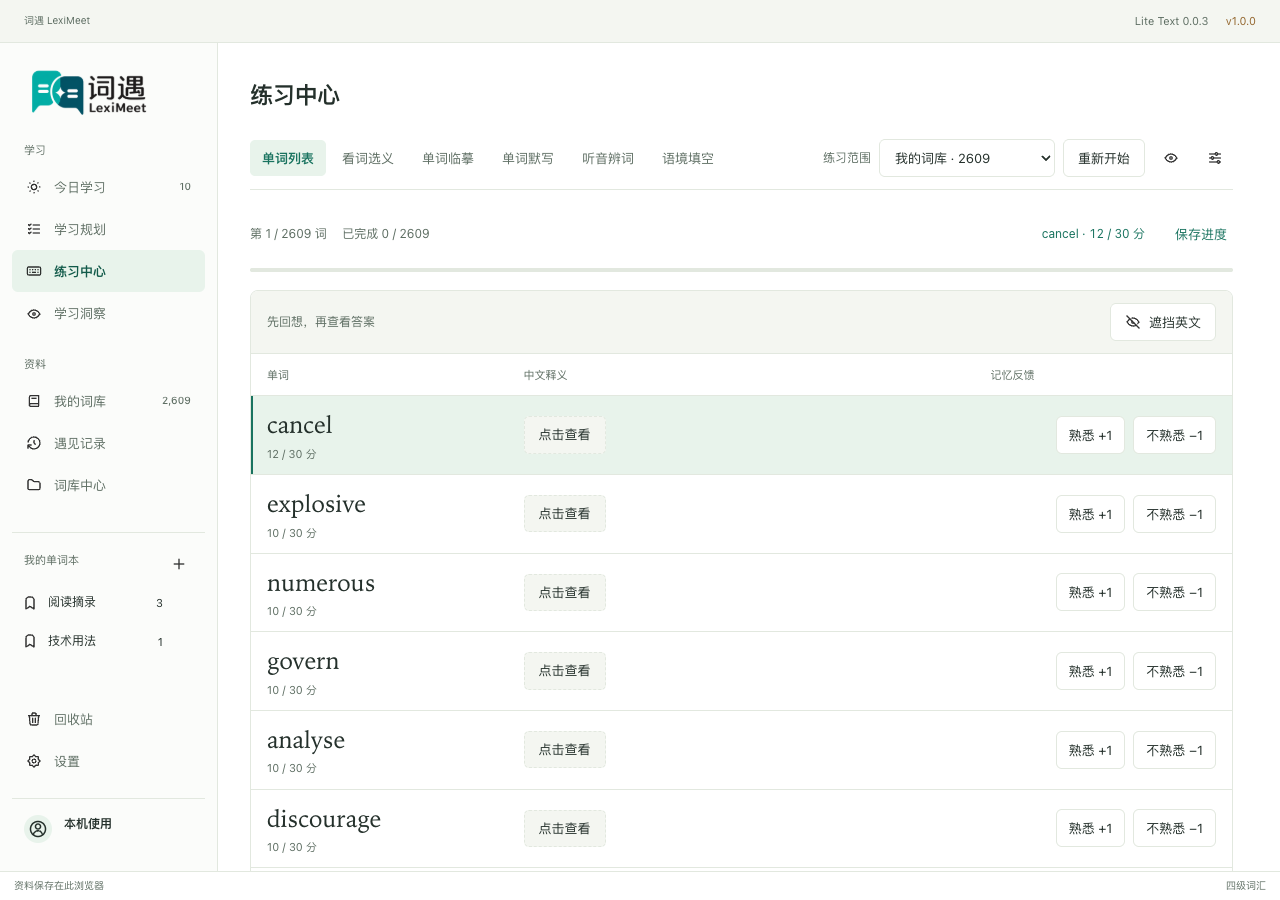Mark analyse as 熟悉 +1
The image size is (1280, 900).
1090,750
